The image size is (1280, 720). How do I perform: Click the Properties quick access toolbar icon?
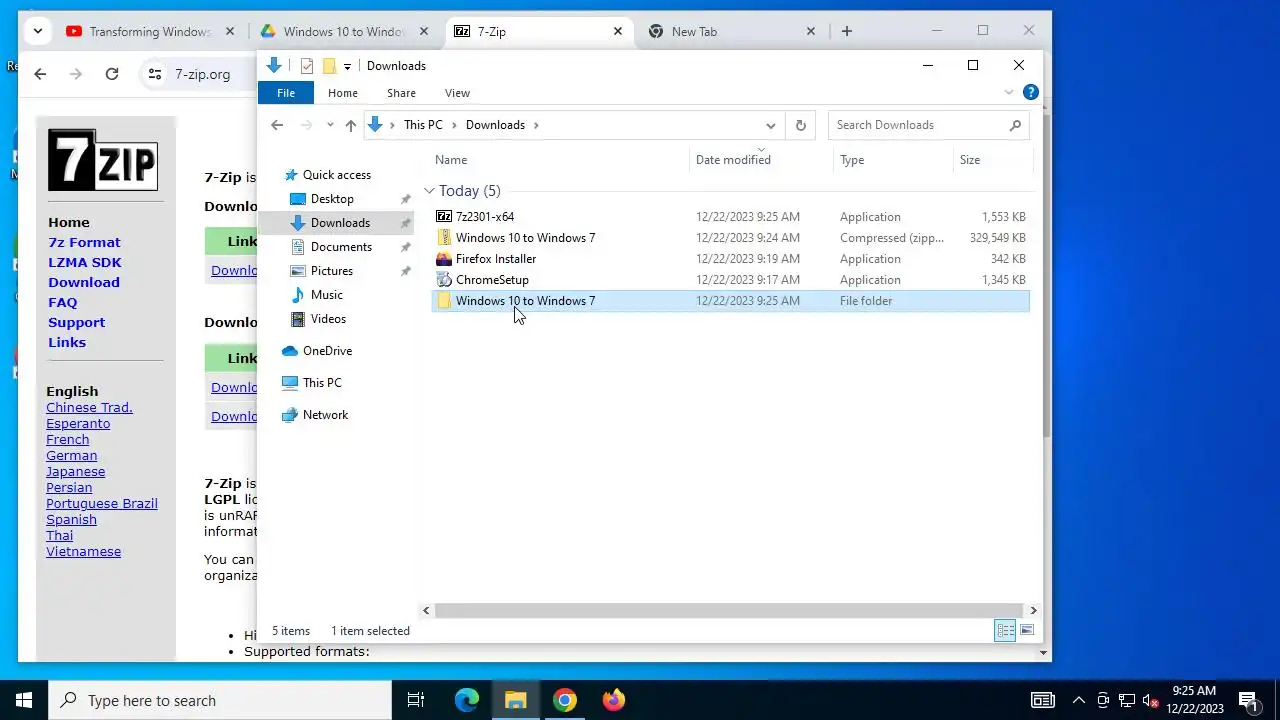coord(307,66)
